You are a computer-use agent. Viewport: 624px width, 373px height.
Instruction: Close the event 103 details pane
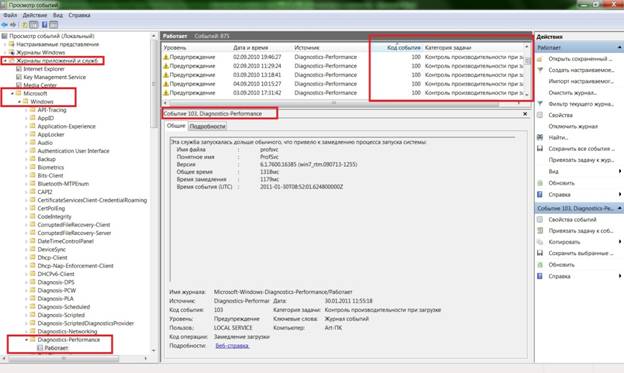click(x=525, y=114)
